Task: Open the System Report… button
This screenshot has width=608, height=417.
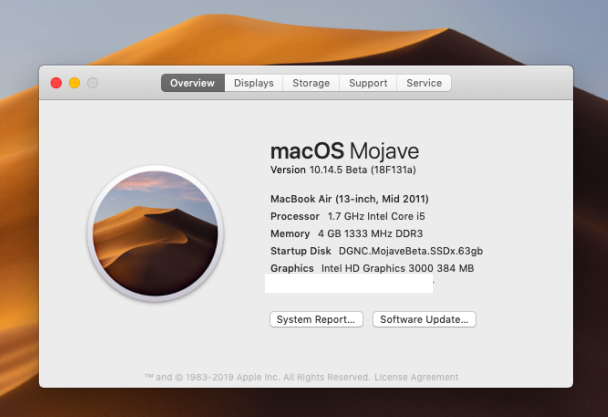Action: [x=316, y=319]
